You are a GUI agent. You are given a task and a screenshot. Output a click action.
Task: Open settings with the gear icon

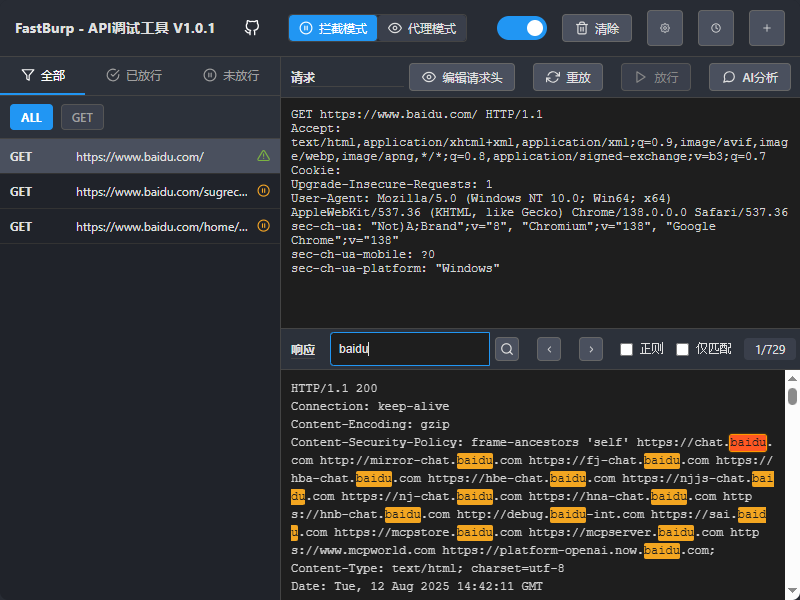point(665,28)
